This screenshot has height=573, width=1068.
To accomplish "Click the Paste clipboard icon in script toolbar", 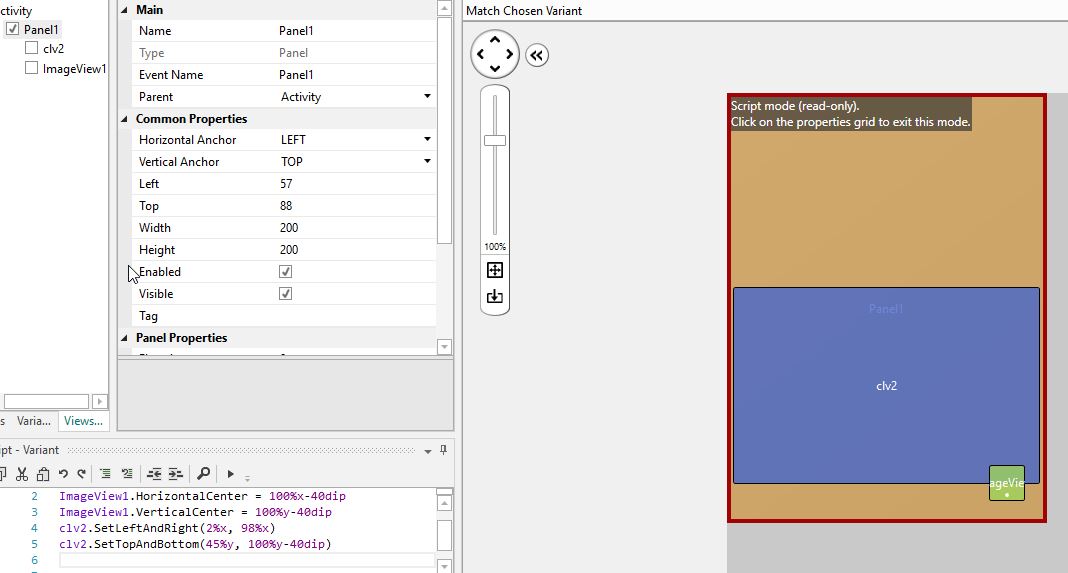I will (43, 474).
